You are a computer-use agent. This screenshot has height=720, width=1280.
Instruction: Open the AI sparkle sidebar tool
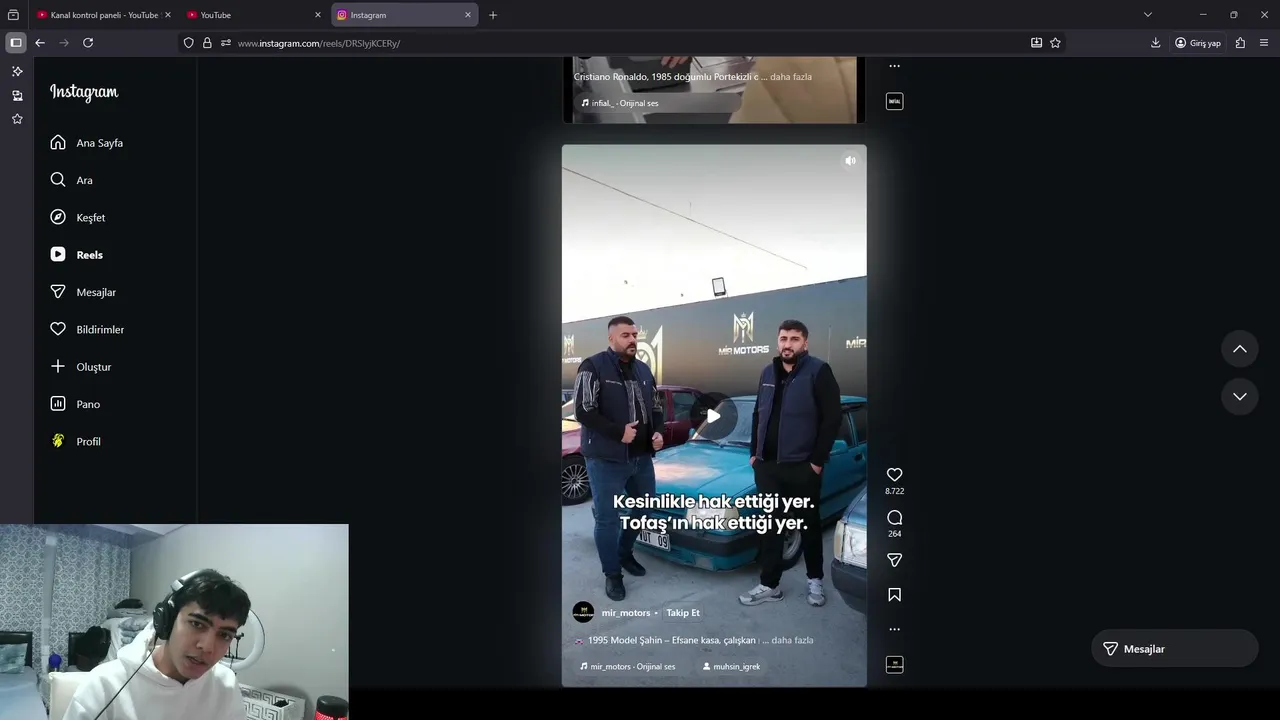point(17,72)
